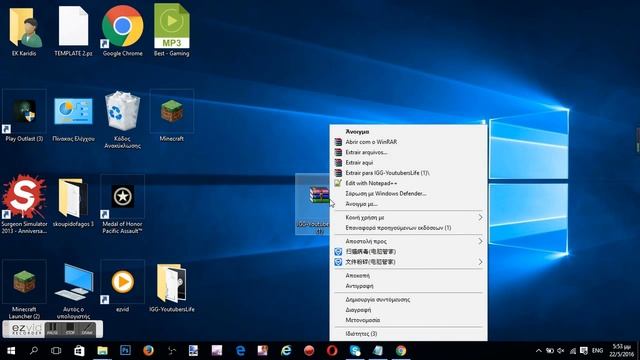Choose Επαναφορά προηγούμενων εκδόσεων
The image size is (640, 360).
point(408,228)
